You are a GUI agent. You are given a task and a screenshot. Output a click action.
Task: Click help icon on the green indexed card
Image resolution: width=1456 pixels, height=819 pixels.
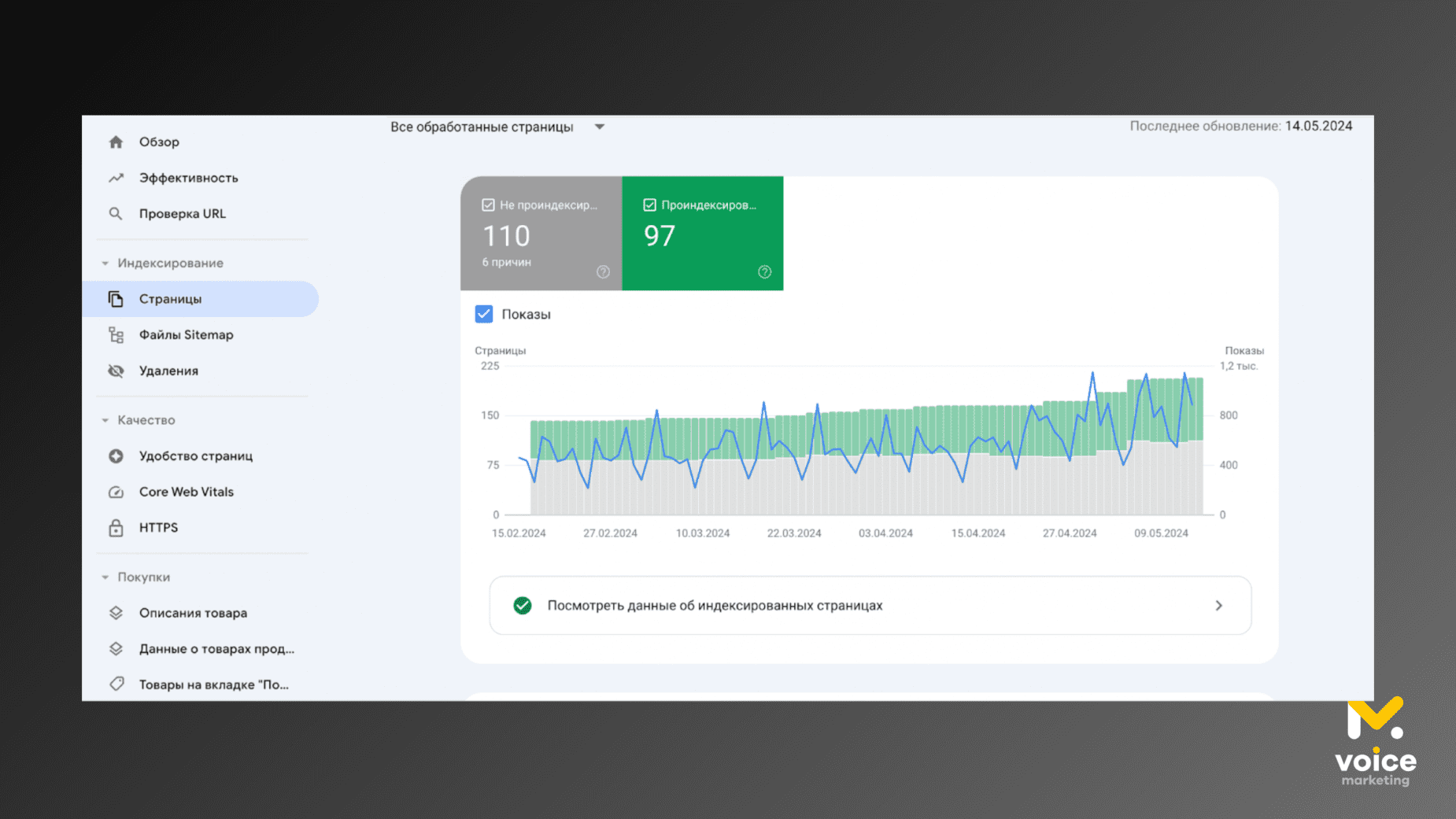(764, 272)
